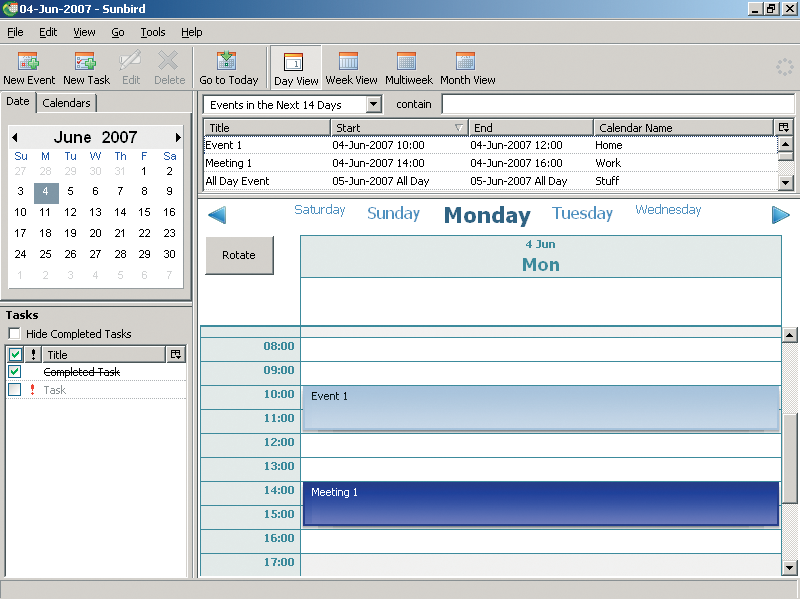Jump to Tuesday in day navigation
This screenshot has height=600, width=800.
coord(582,213)
